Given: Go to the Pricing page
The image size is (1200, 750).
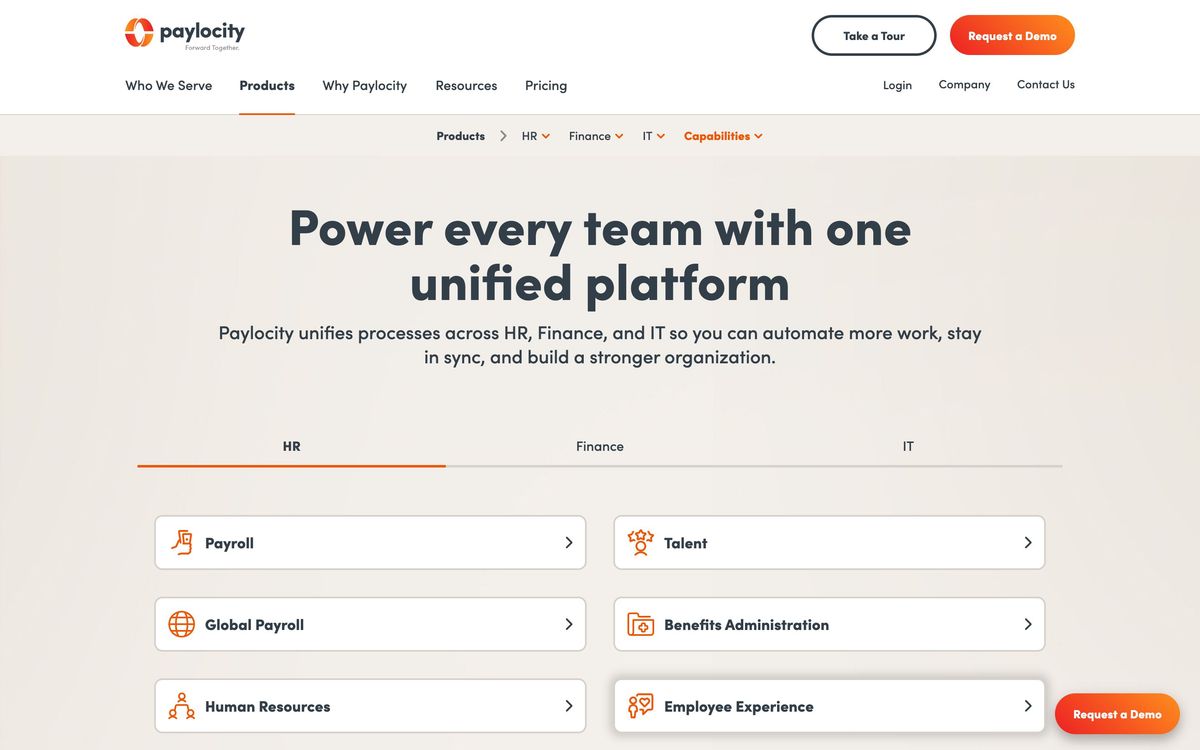Looking at the screenshot, I should tap(546, 86).
